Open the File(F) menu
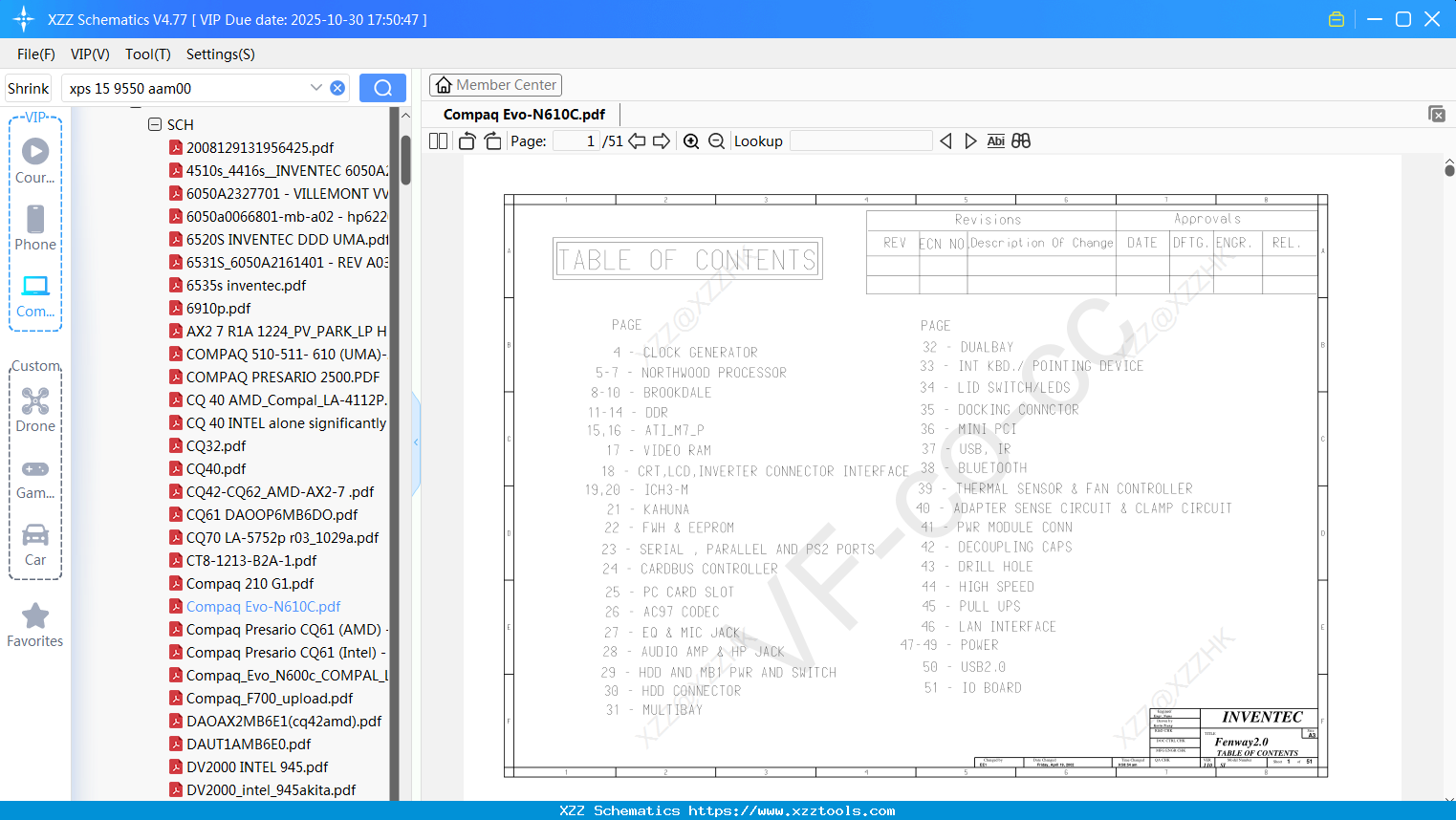This screenshot has height=820, width=1456. [36, 54]
